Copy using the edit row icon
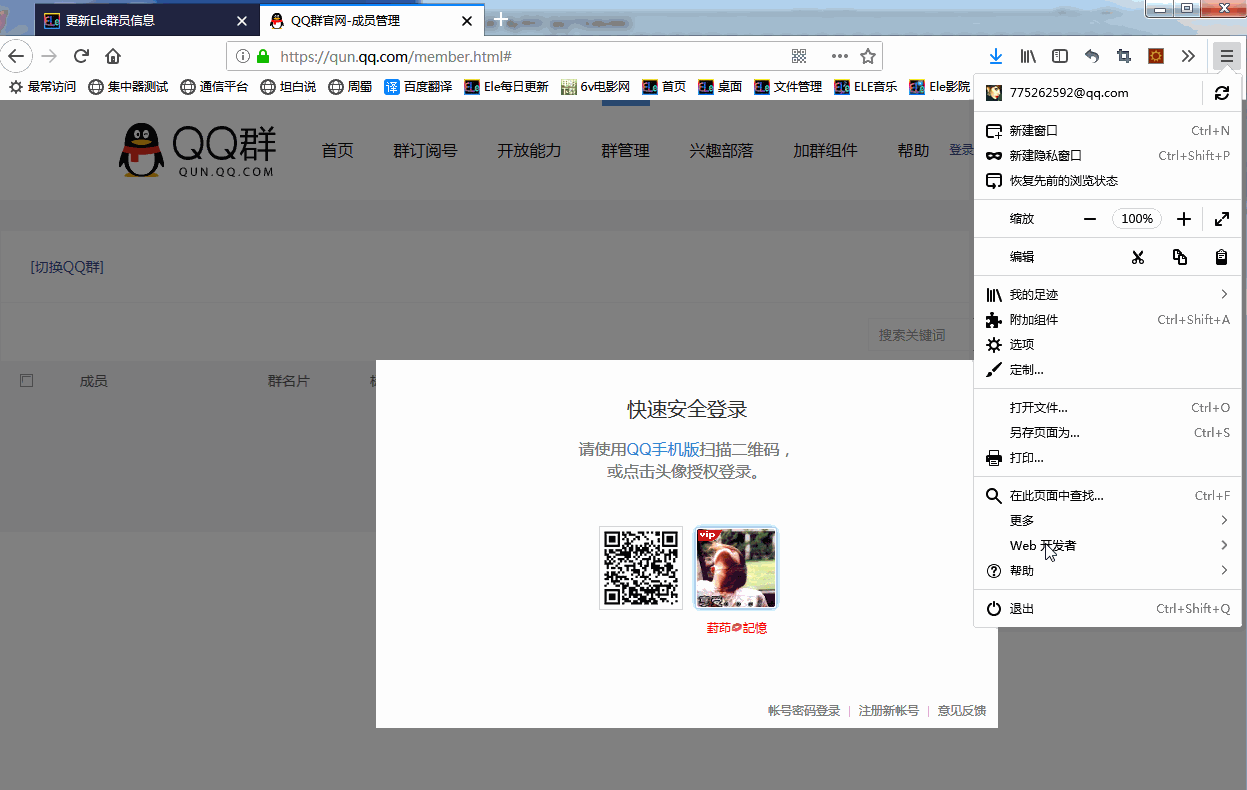The height and width of the screenshot is (790, 1247). pyautogui.click(x=1180, y=257)
